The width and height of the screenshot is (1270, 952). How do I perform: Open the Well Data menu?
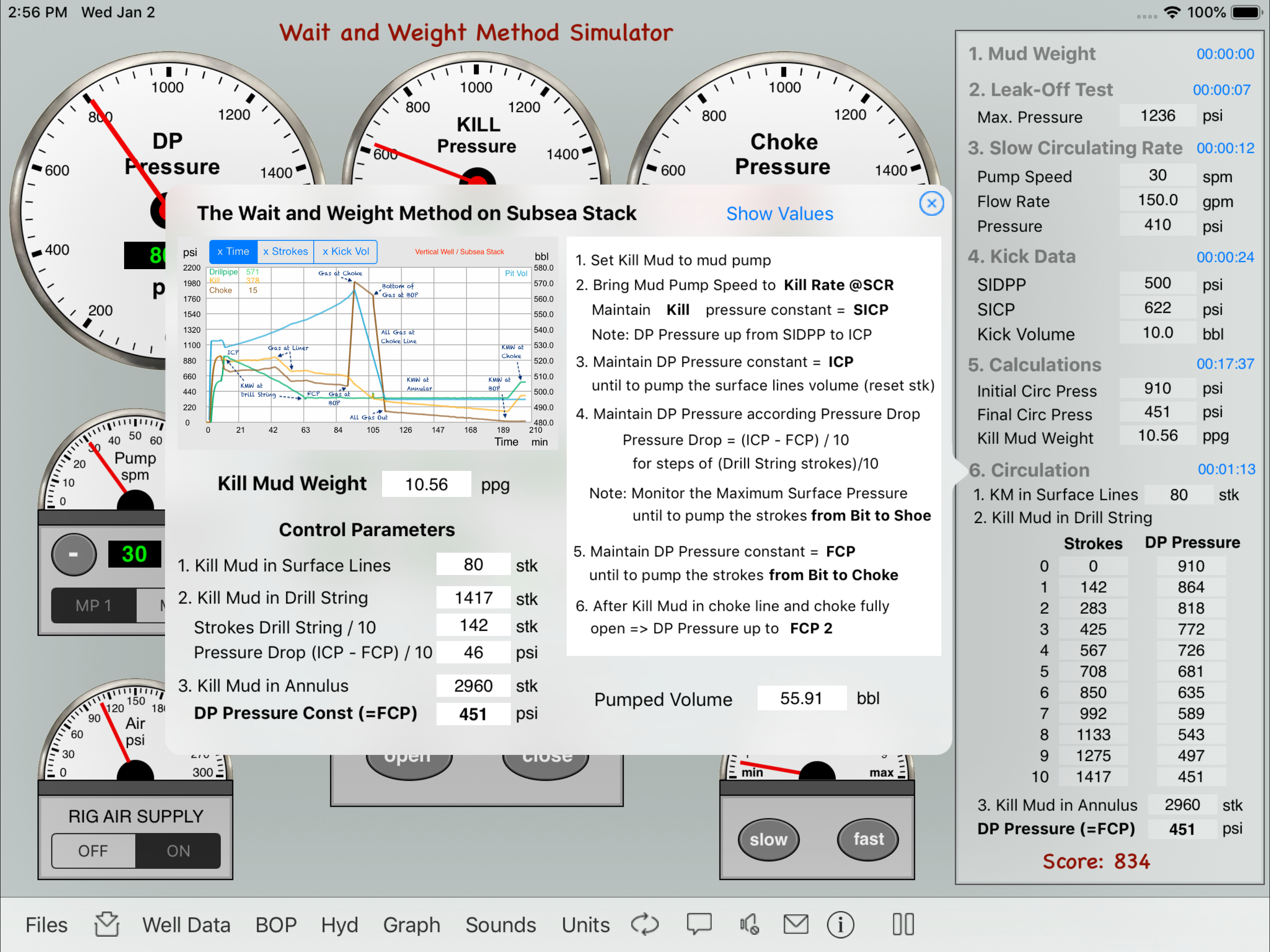click(x=186, y=925)
